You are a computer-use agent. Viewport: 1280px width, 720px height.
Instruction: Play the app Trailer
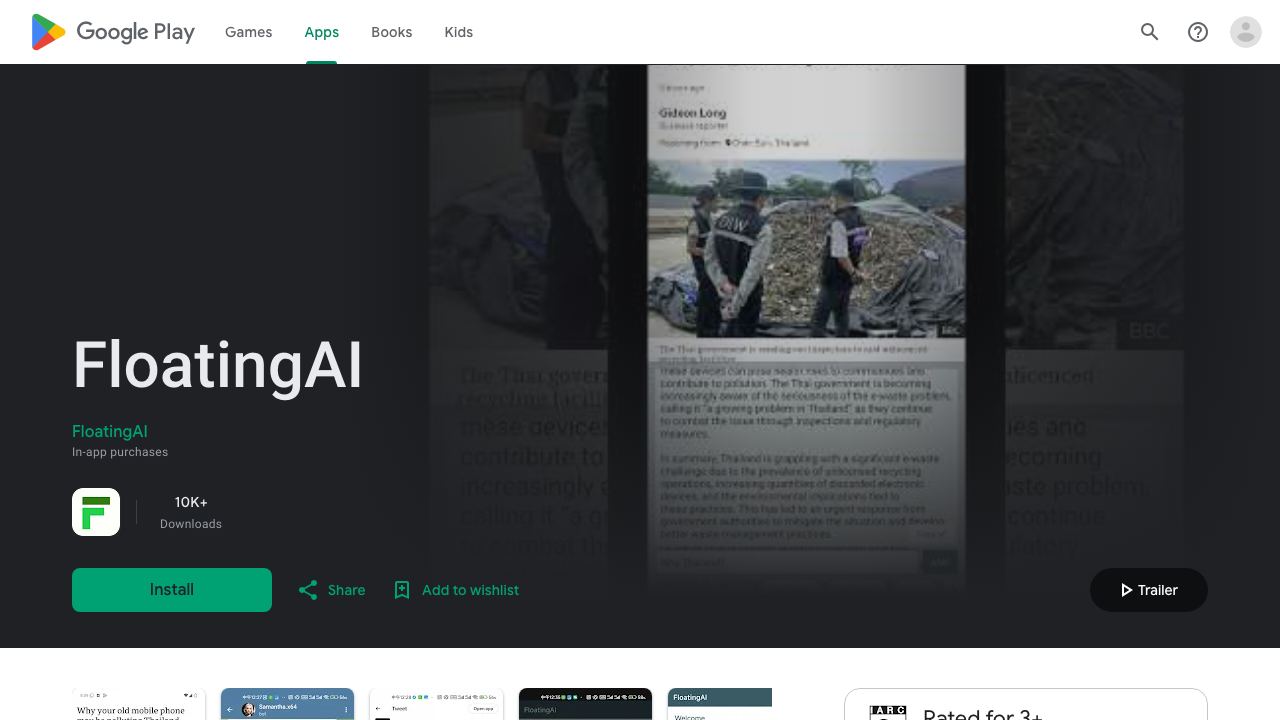click(1149, 590)
